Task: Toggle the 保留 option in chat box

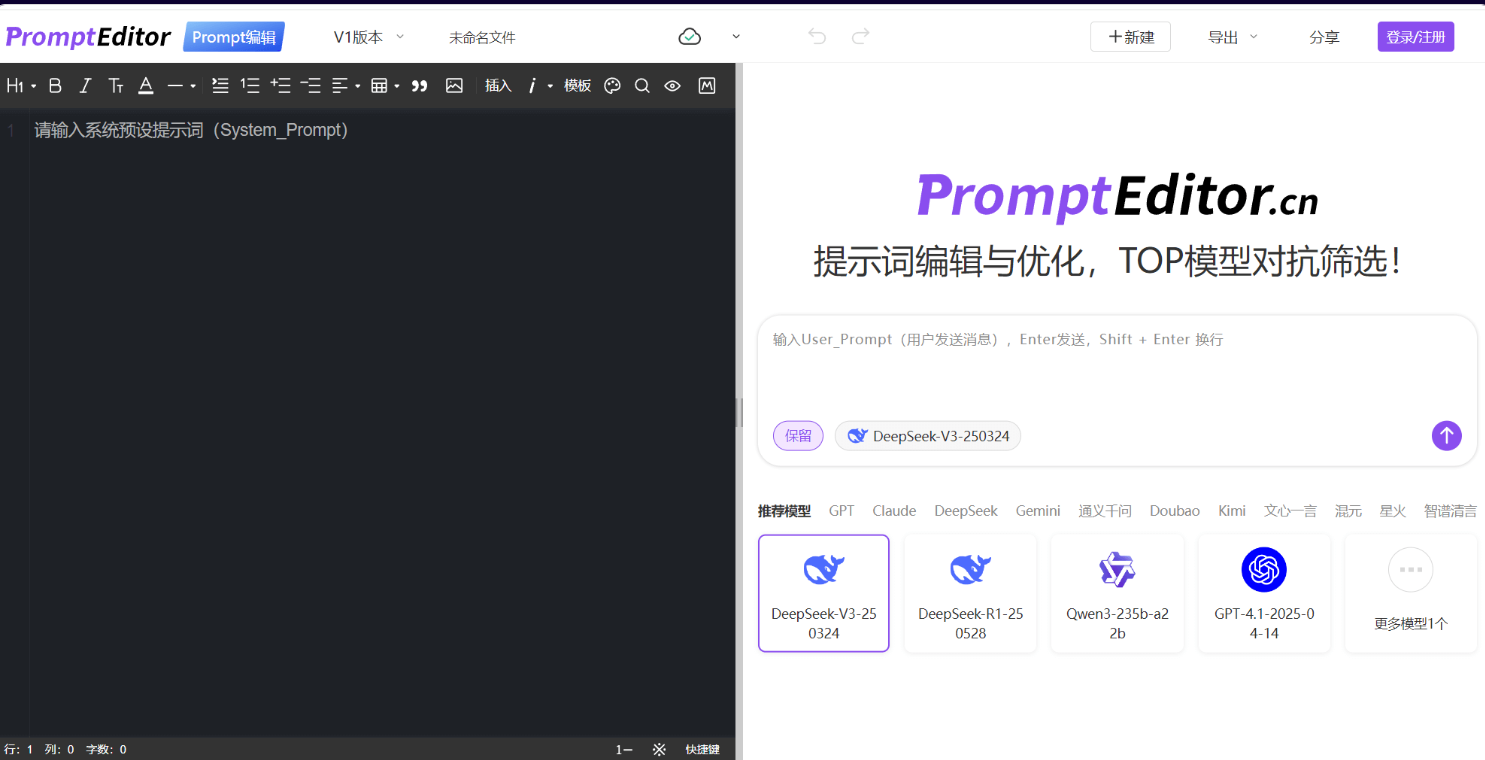Action: (798, 436)
